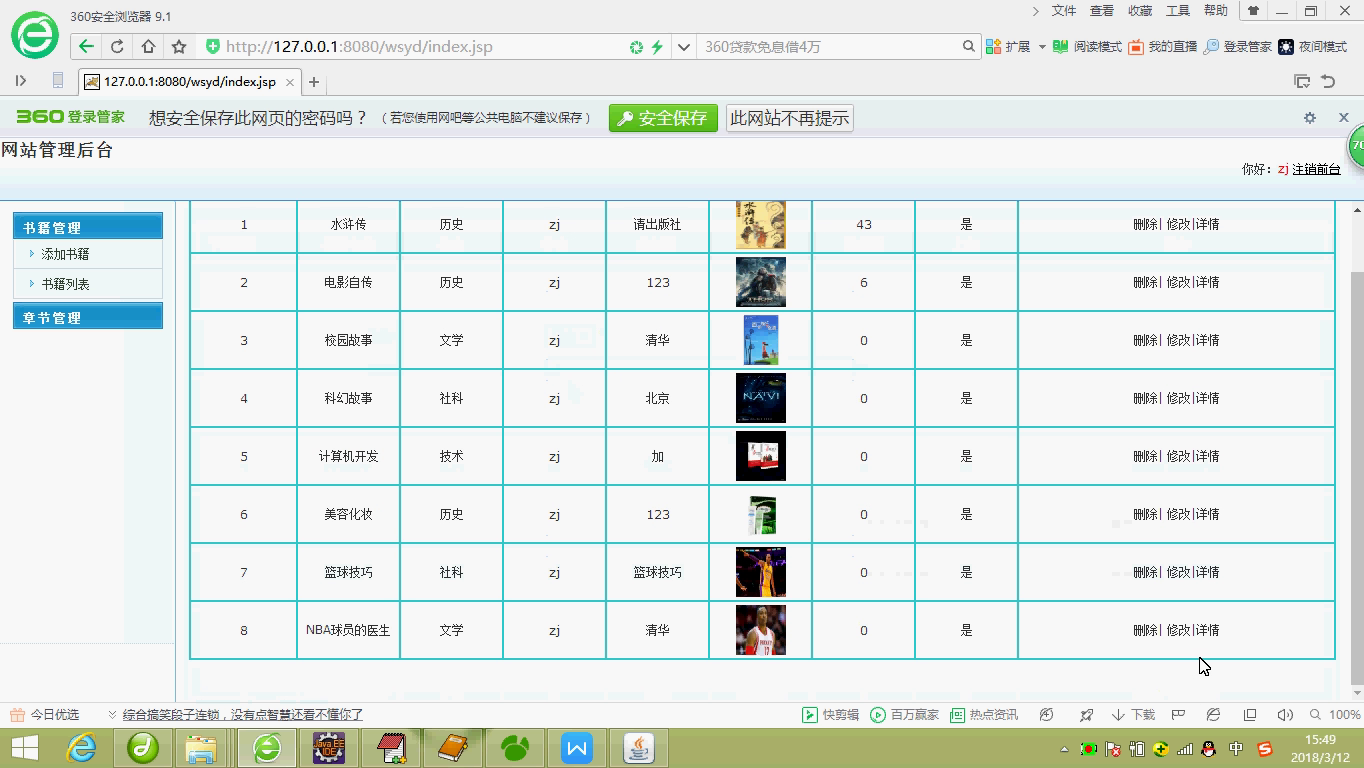Open 添加书籍 in the sidebar

pyautogui.click(x=65, y=254)
